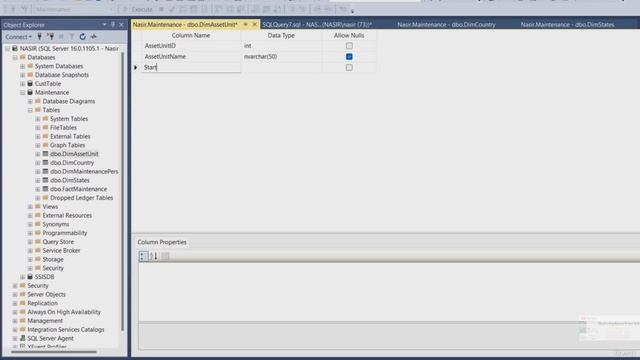The height and width of the screenshot is (360, 640).
Task: Click the NASIR server icon in the tree
Action: pos(15,48)
